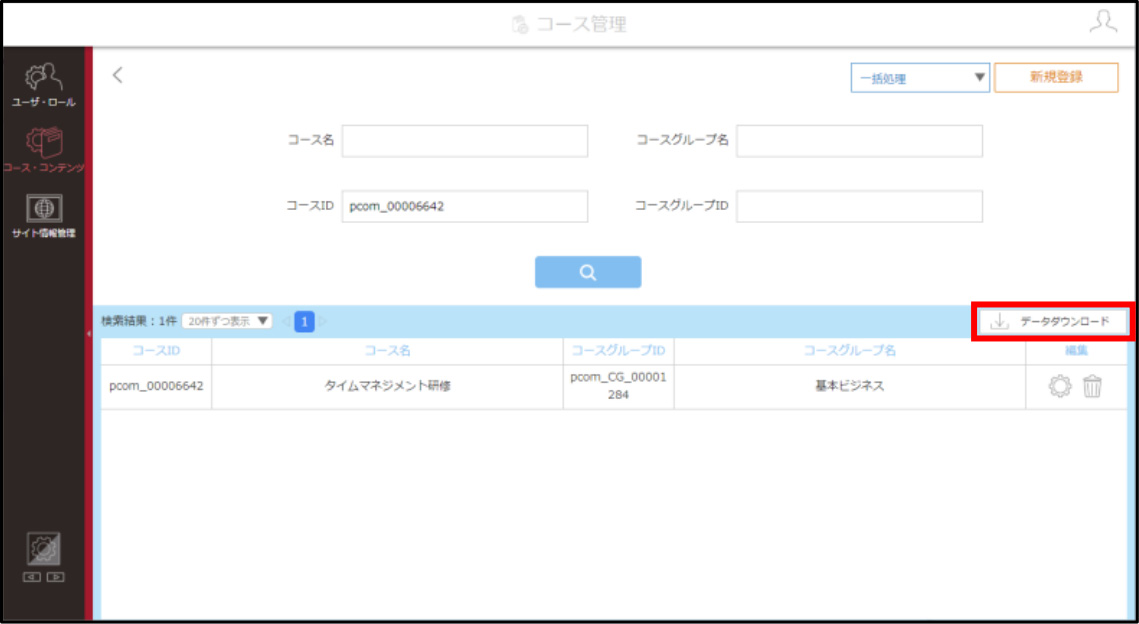
Task: Sort by the コースグループID column header
Action: (x=619, y=351)
